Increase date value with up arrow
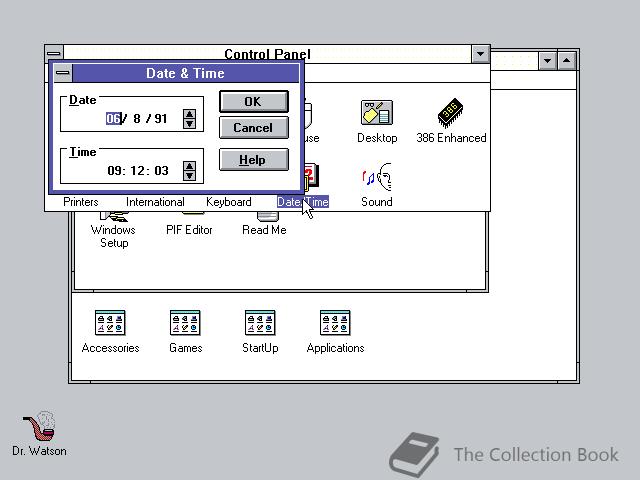This screenshot has height=480, width=640. (189, 114)
